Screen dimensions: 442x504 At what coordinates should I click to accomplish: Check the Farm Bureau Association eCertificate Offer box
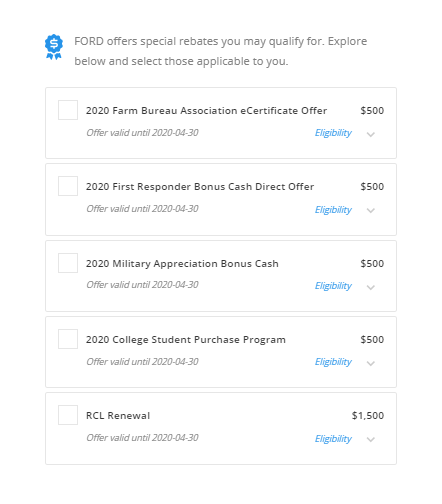tap(68, 110)
